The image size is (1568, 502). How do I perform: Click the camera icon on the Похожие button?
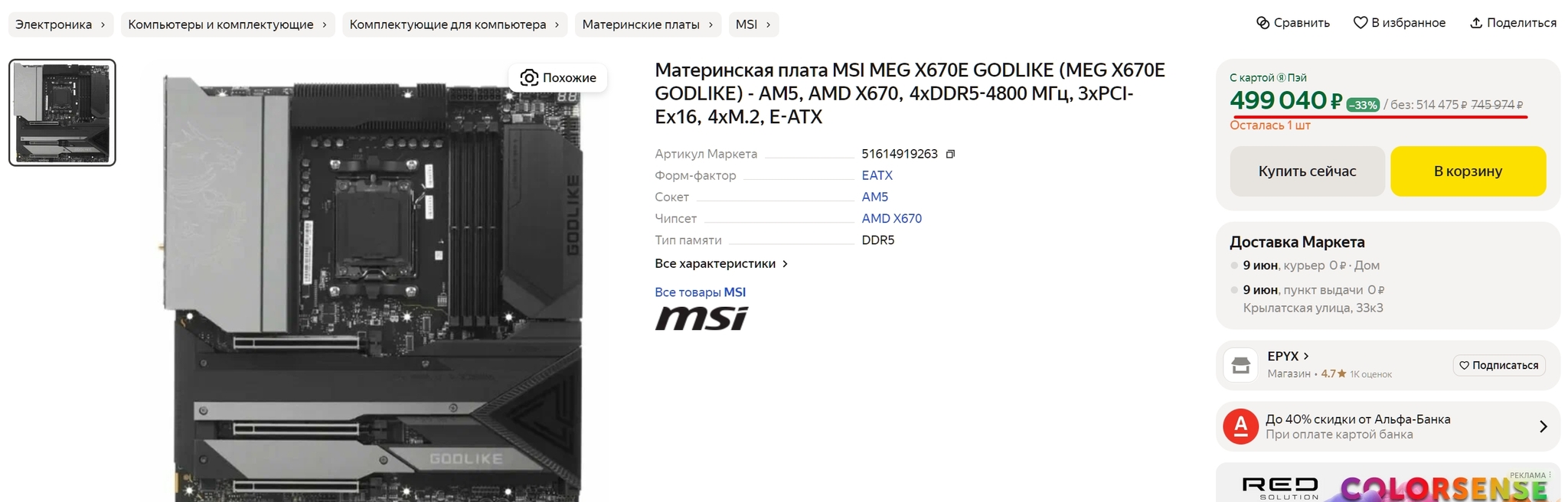[528, 77]
